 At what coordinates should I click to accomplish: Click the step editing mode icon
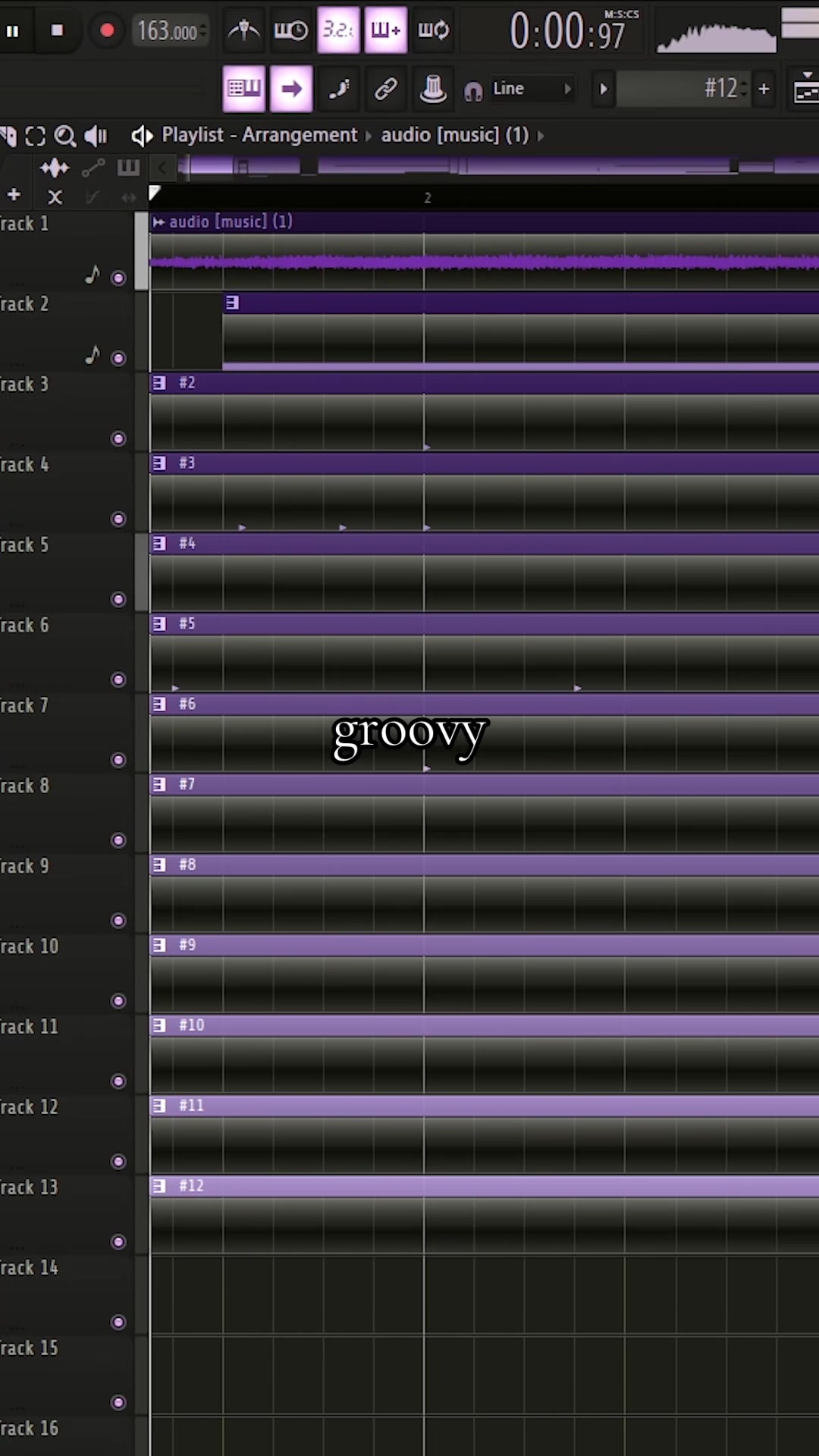pos(338,89)
